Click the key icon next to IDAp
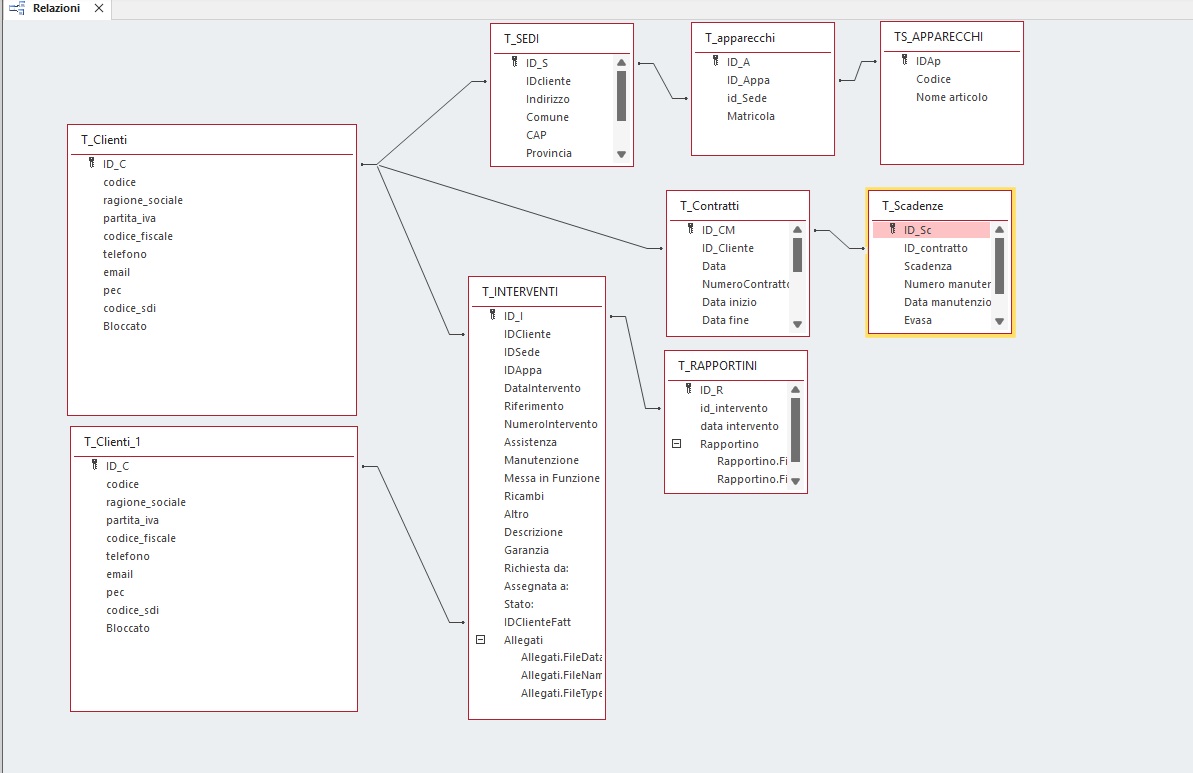The image size is (1193, 773). [x=904, y=61]
